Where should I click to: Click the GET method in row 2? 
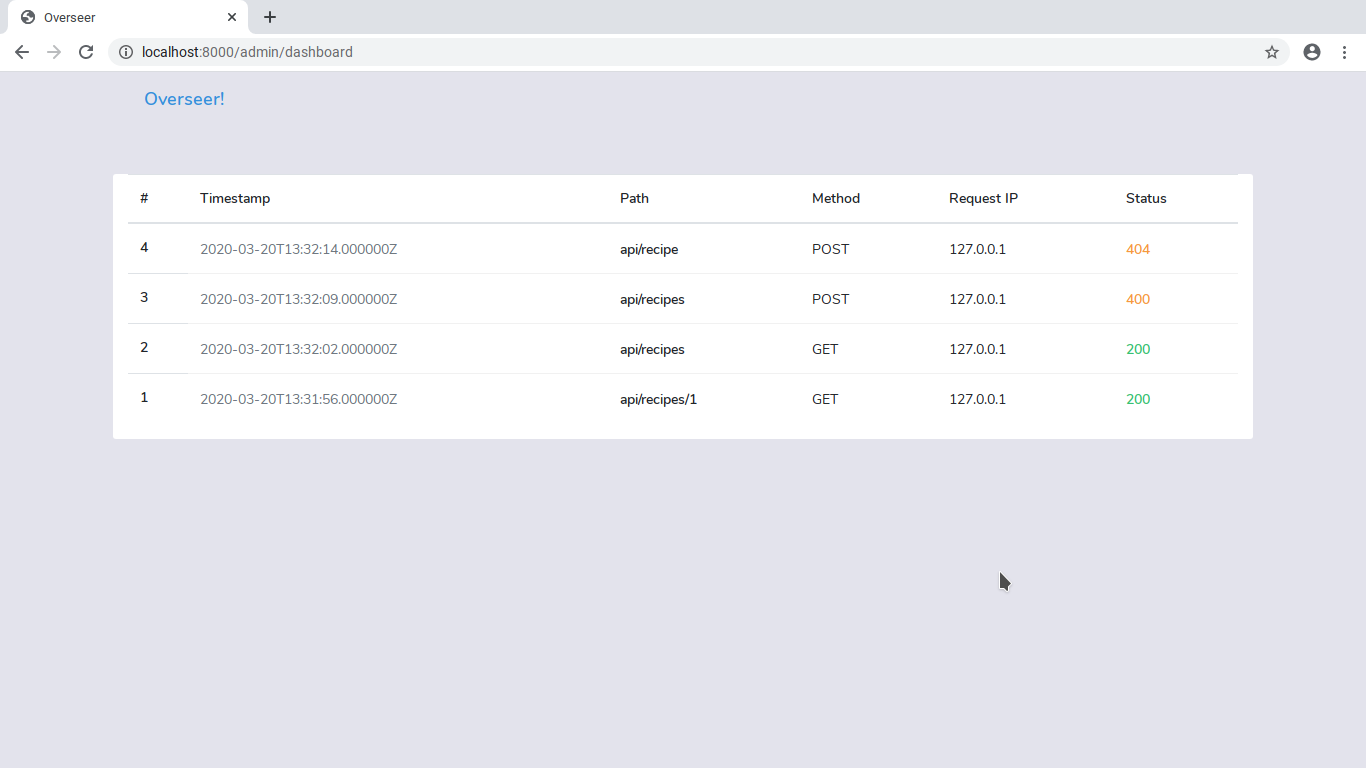825,349
